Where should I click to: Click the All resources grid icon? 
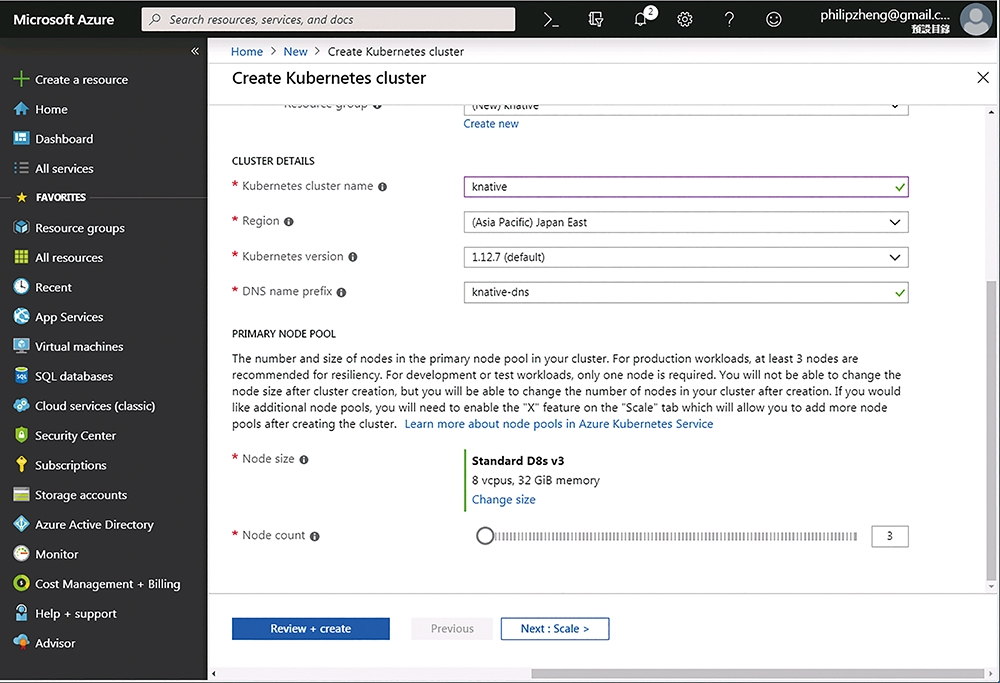point(21,257)
